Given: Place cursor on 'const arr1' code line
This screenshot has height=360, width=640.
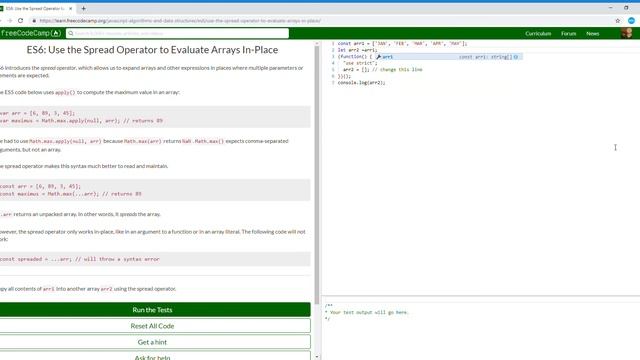Looking at the screenshot, I should coord(402,43).
